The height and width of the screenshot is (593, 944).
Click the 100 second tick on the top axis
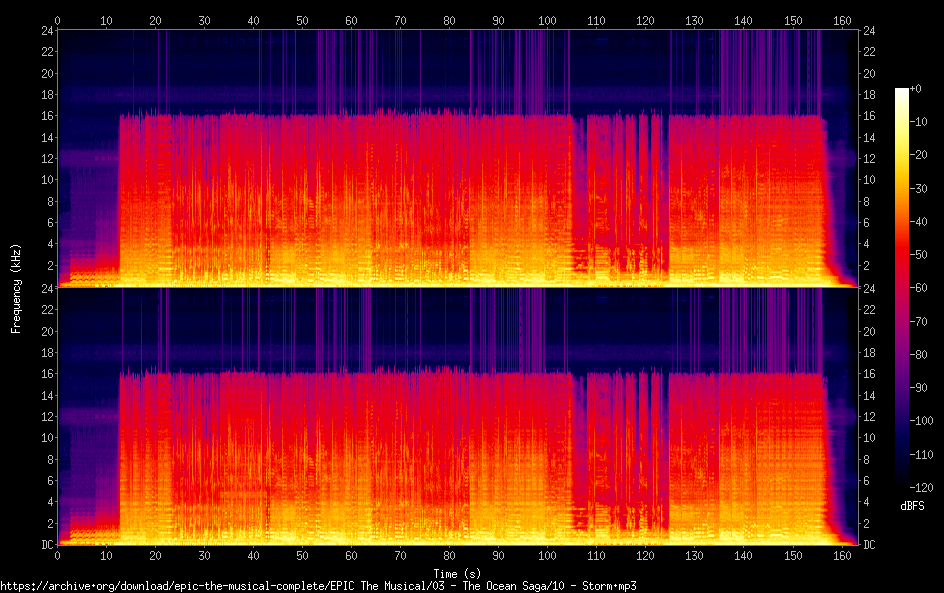pyautogui.click(x=547, y=20)
